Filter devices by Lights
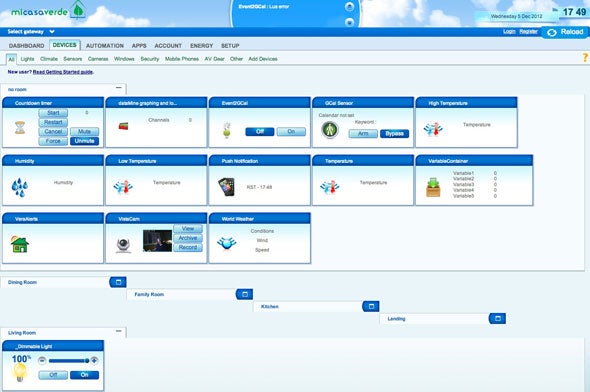The height and width of the screenshot is (392, 590). (27, 59)
